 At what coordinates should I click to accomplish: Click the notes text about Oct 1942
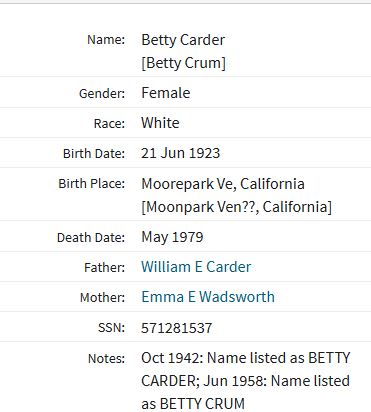[x=246, y=381]
